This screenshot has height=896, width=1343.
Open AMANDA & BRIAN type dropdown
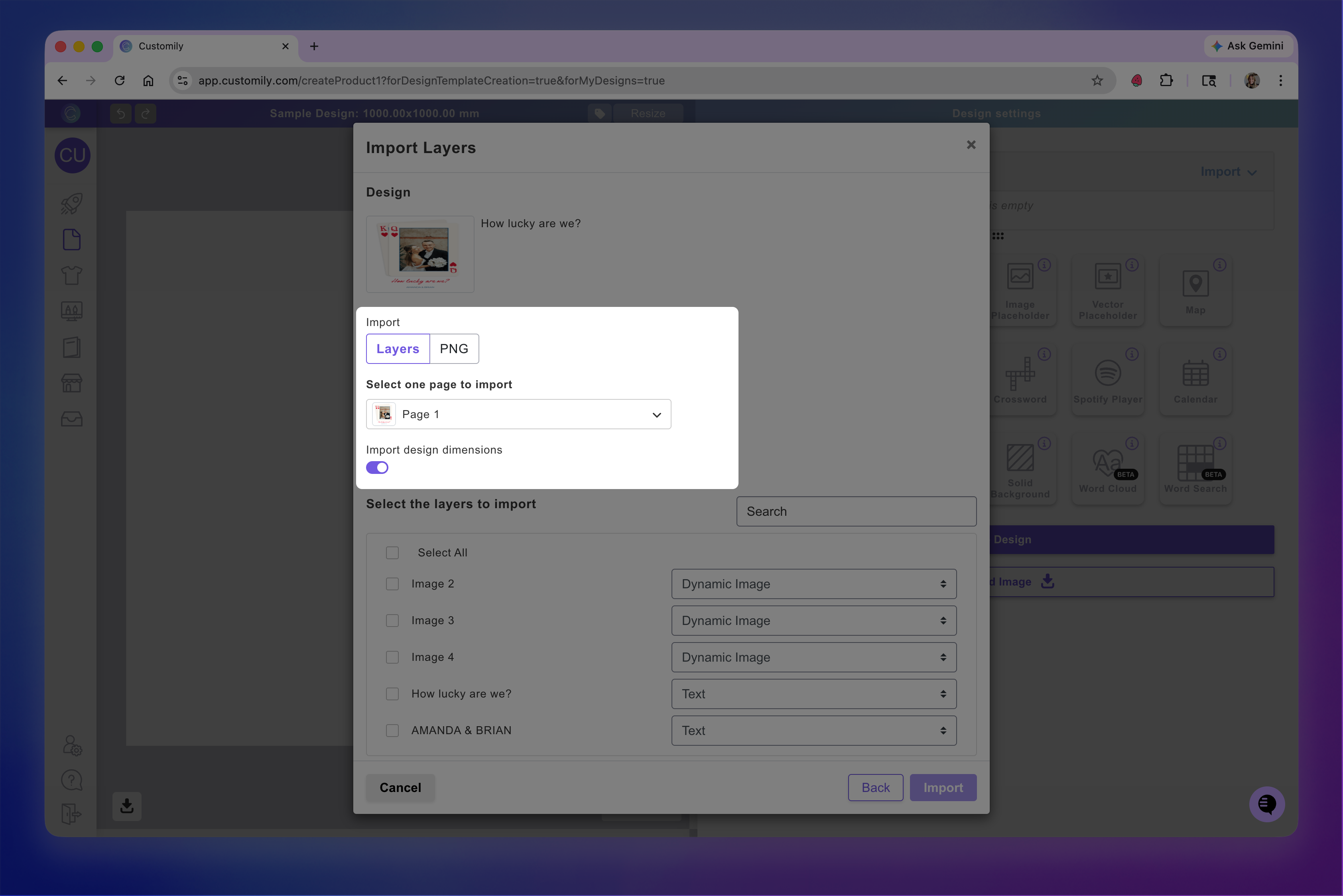click(x=813, y=730)
